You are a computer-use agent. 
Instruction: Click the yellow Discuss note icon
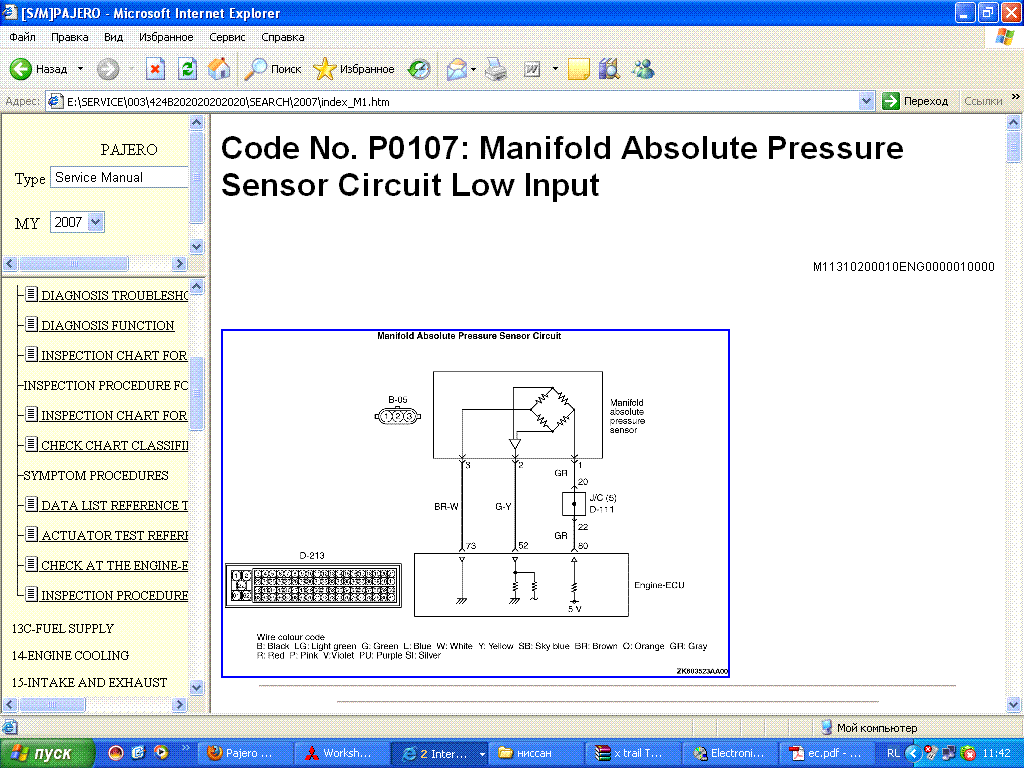click(x=579, y=69)
